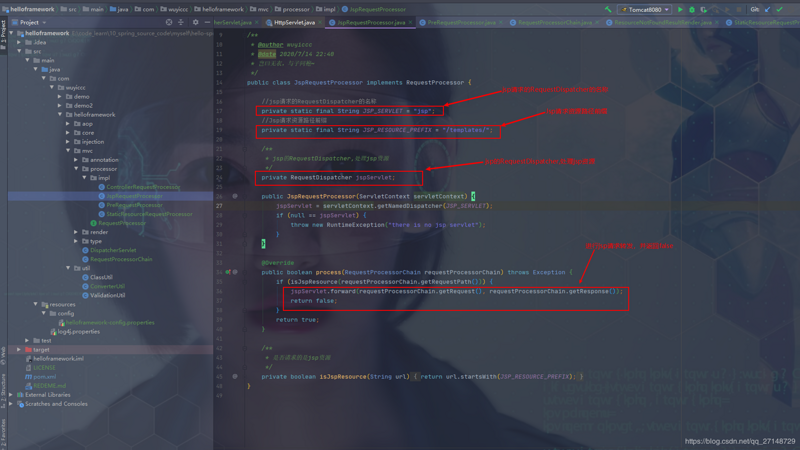Click the collapse all icon in Project panel

point(181,22)
